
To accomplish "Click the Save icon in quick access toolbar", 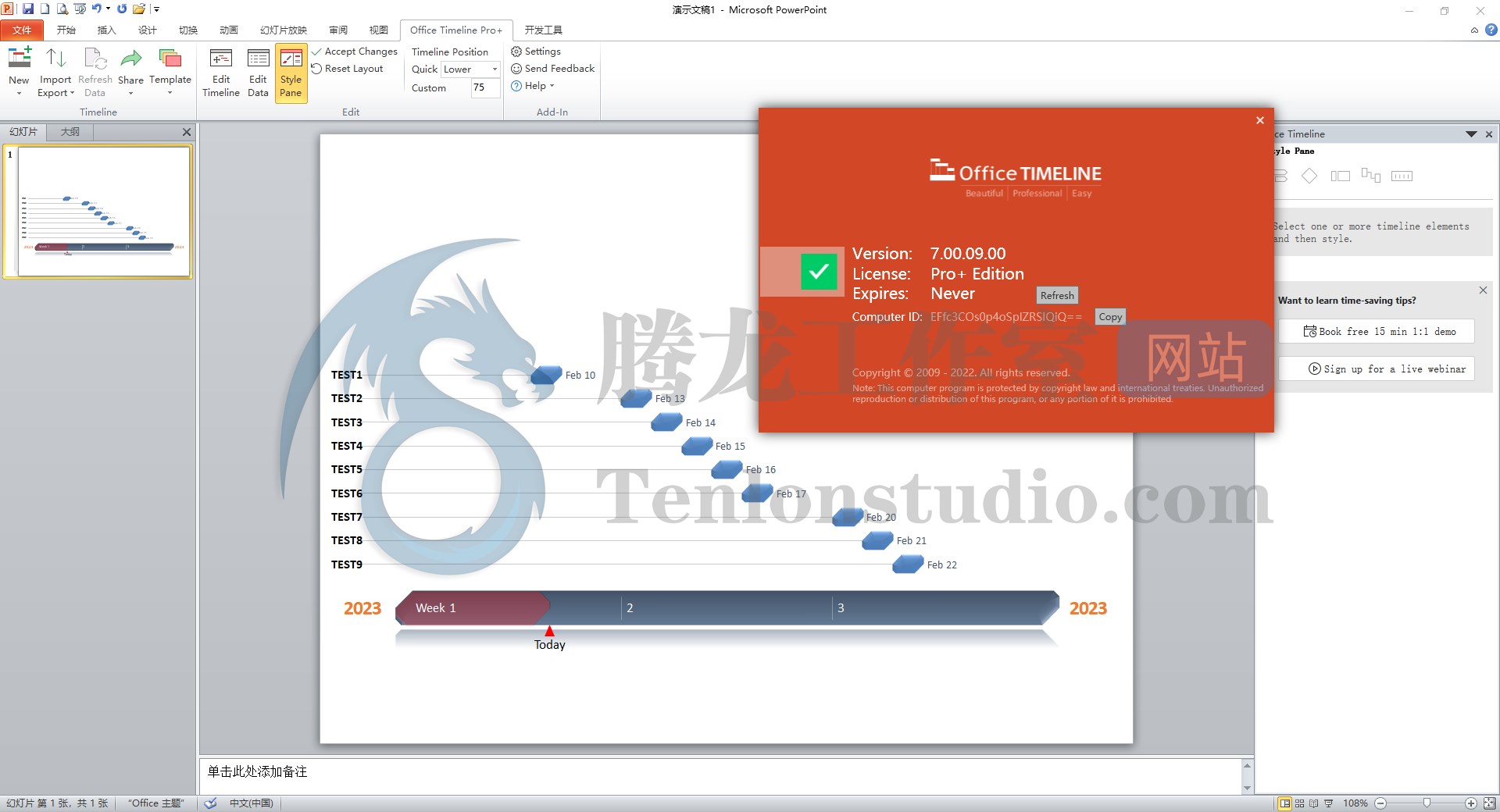I will point(28,9).
